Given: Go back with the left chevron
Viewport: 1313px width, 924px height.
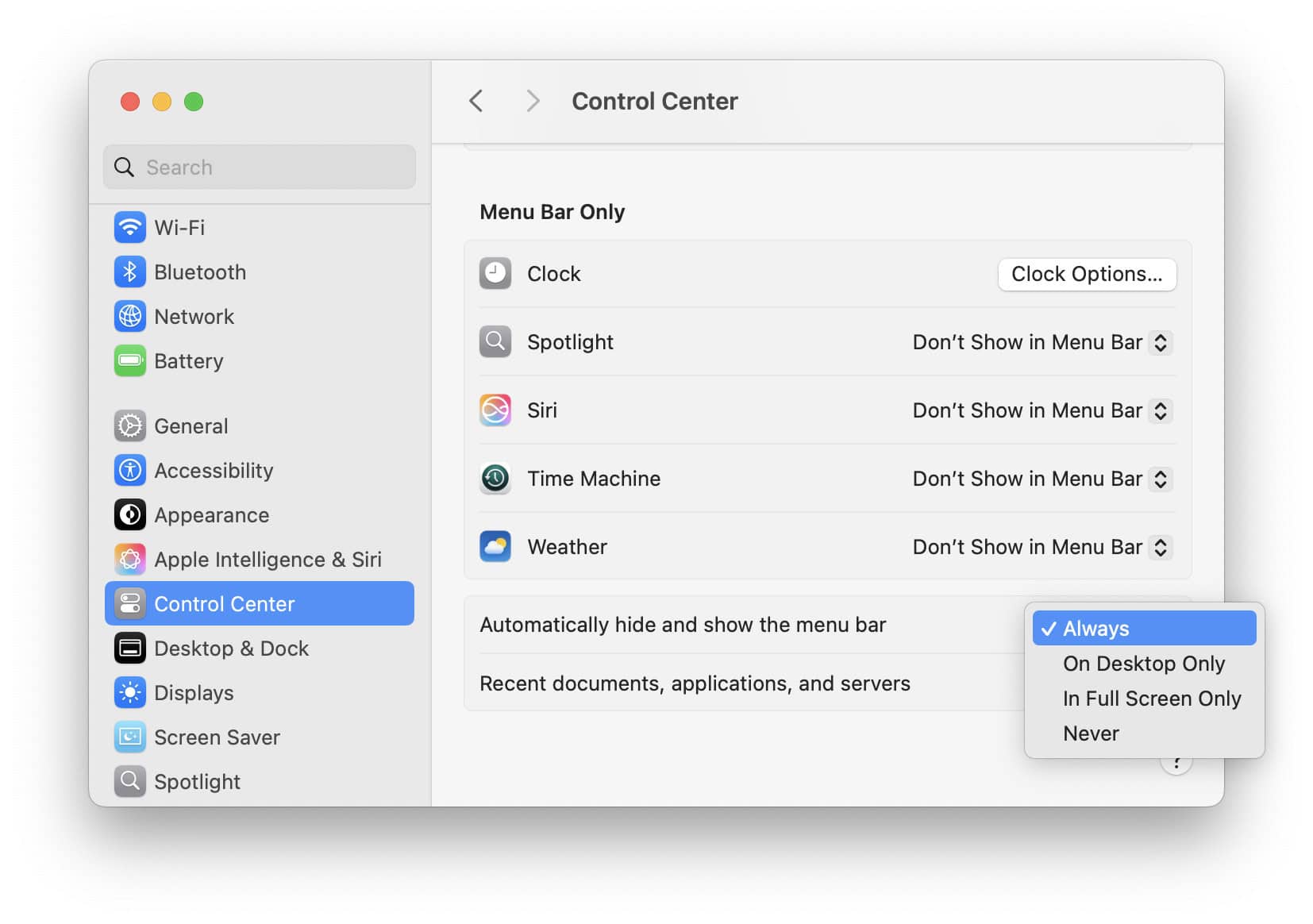Looking at the screenshot, I should (476, 101).
